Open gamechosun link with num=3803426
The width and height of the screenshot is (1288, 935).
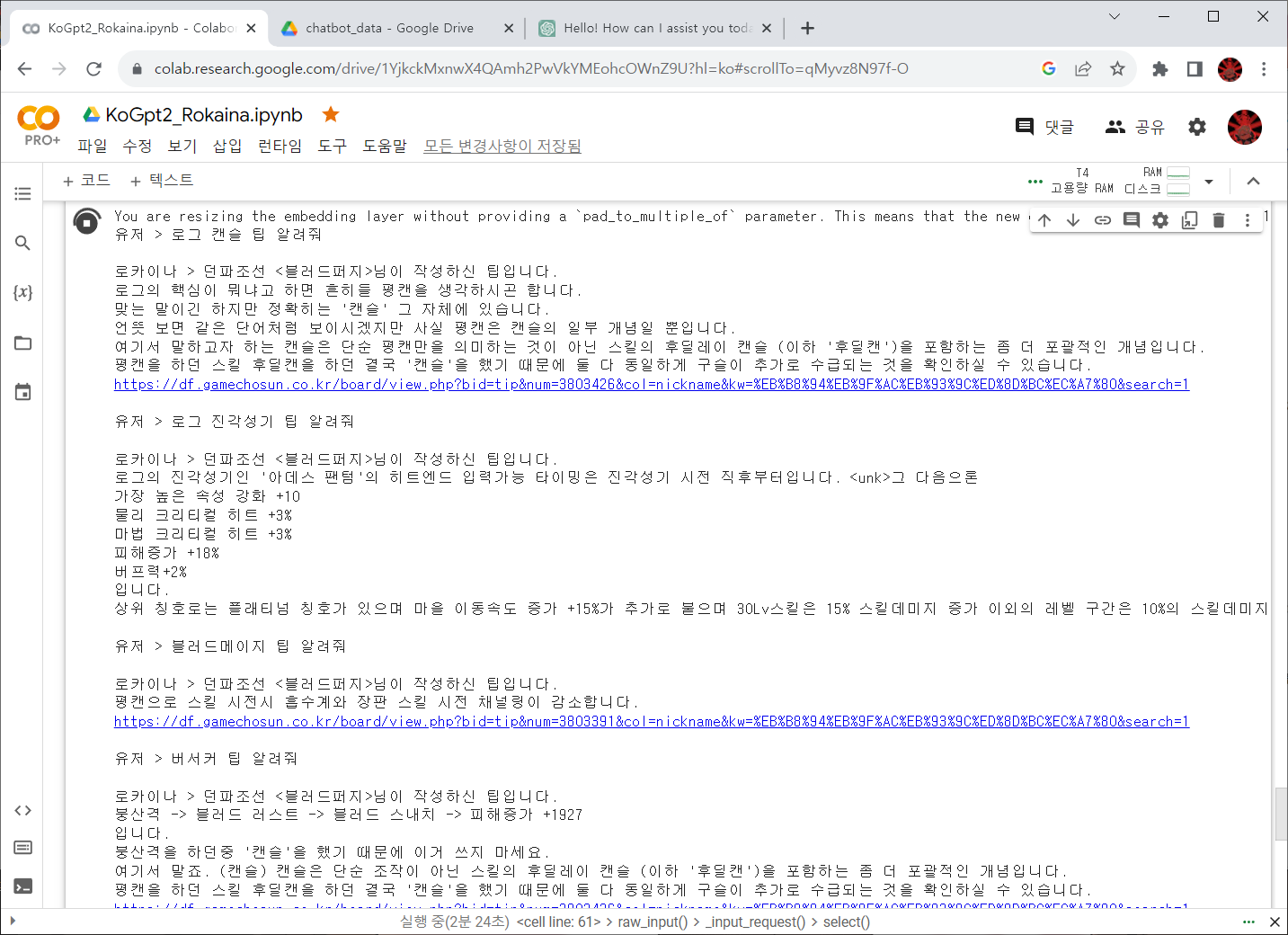[x=652, y=384]
